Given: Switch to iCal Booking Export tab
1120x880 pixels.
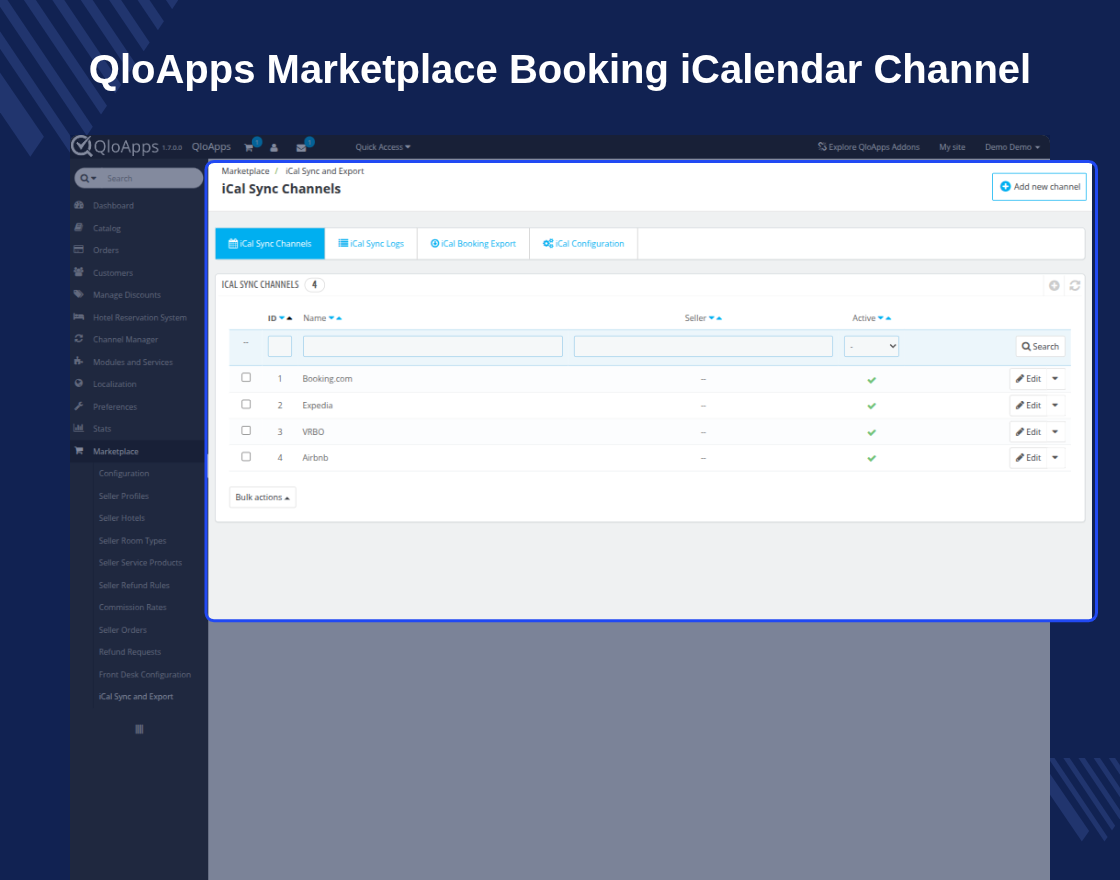Looking at the screenshot, I should click(473, 244).
